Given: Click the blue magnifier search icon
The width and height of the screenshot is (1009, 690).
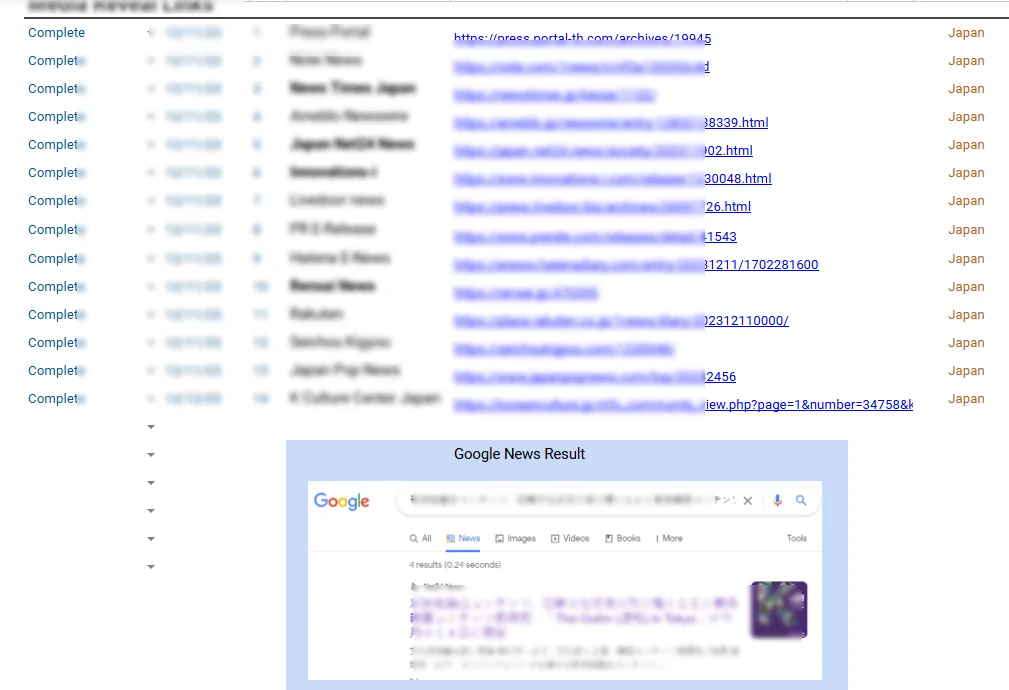Looking at the screenshot, I should coord(801,500).
